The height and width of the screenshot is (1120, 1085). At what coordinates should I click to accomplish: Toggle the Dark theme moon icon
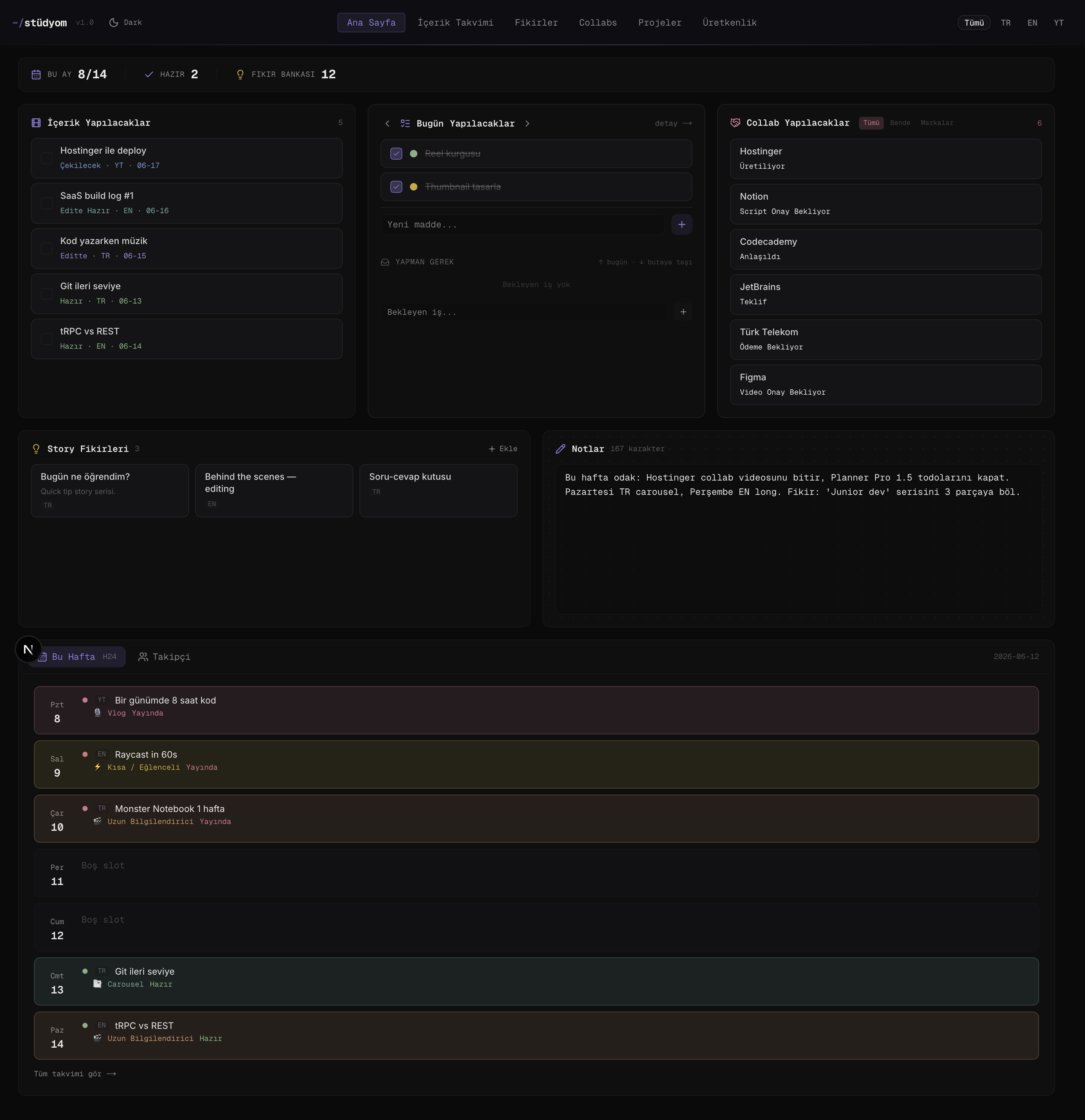point(114,22)
